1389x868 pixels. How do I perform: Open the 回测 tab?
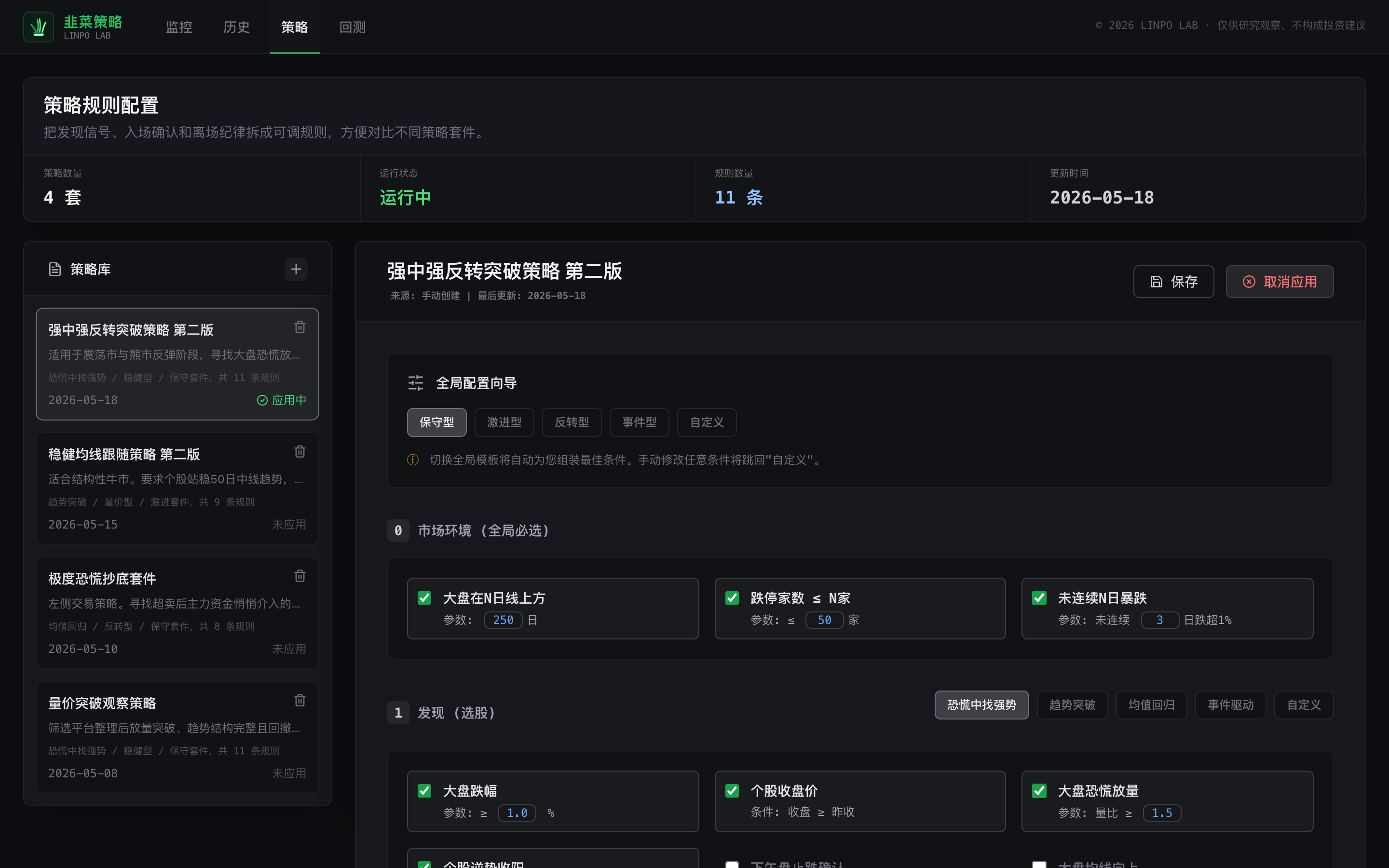353,27
